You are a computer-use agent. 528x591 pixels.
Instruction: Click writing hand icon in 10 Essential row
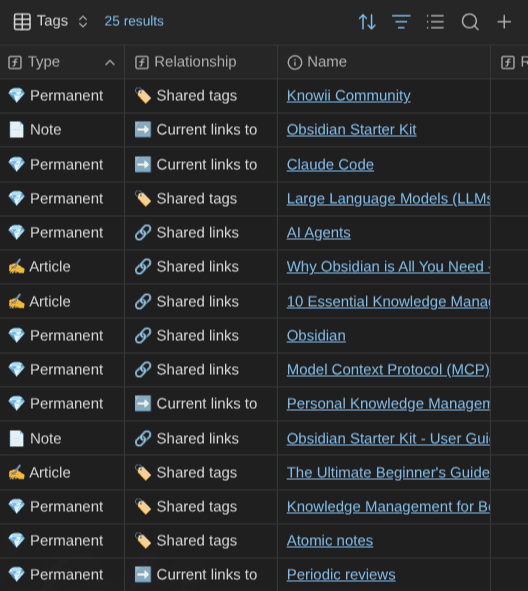pos(17,302)
